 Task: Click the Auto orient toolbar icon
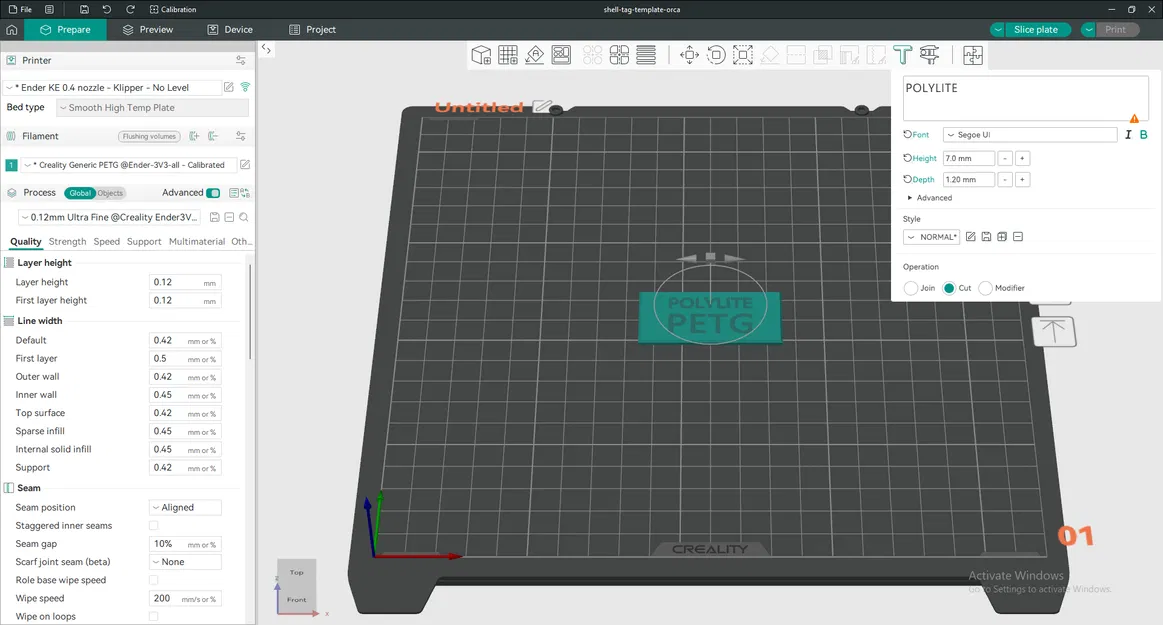(535, 55)
